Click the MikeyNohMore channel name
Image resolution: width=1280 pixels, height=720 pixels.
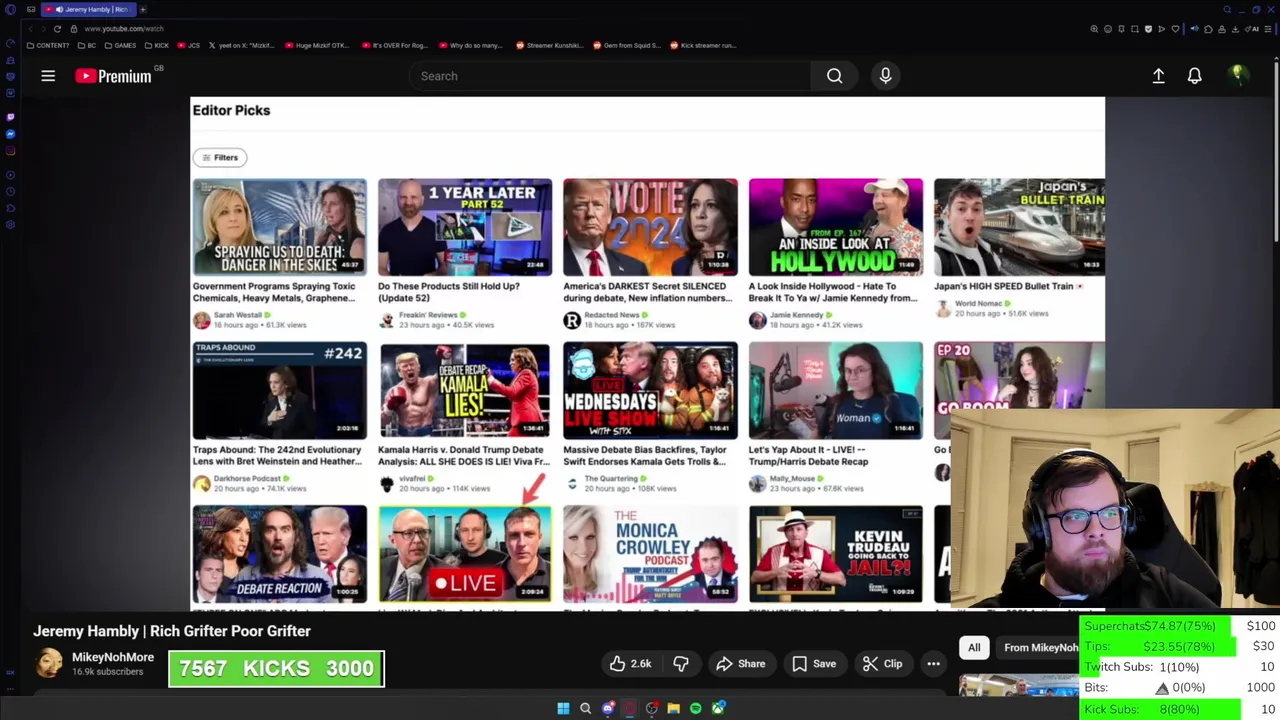[113, 657]
